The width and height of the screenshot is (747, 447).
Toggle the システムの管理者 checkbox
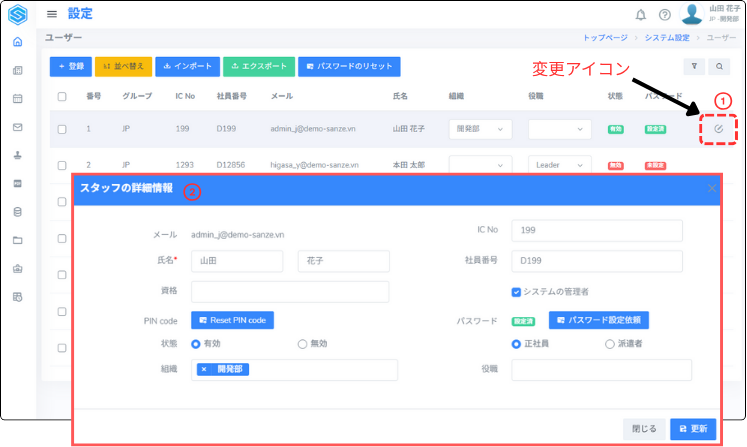(x=516, y=292)
